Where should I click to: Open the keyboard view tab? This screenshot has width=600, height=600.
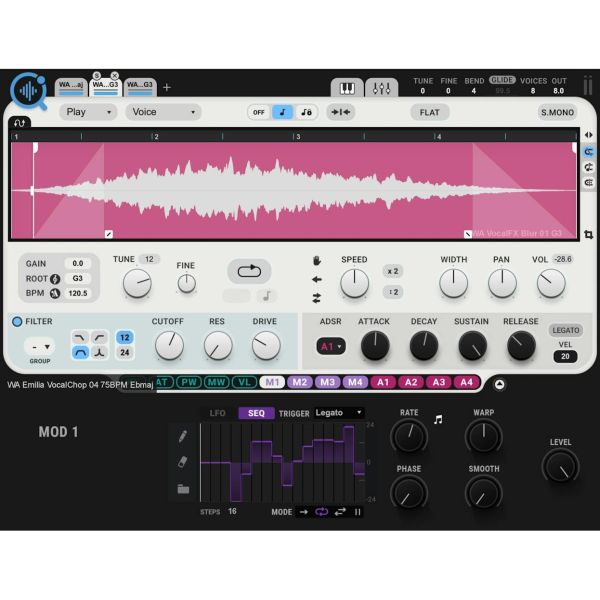pyautogui.click(x=347, y=88)
